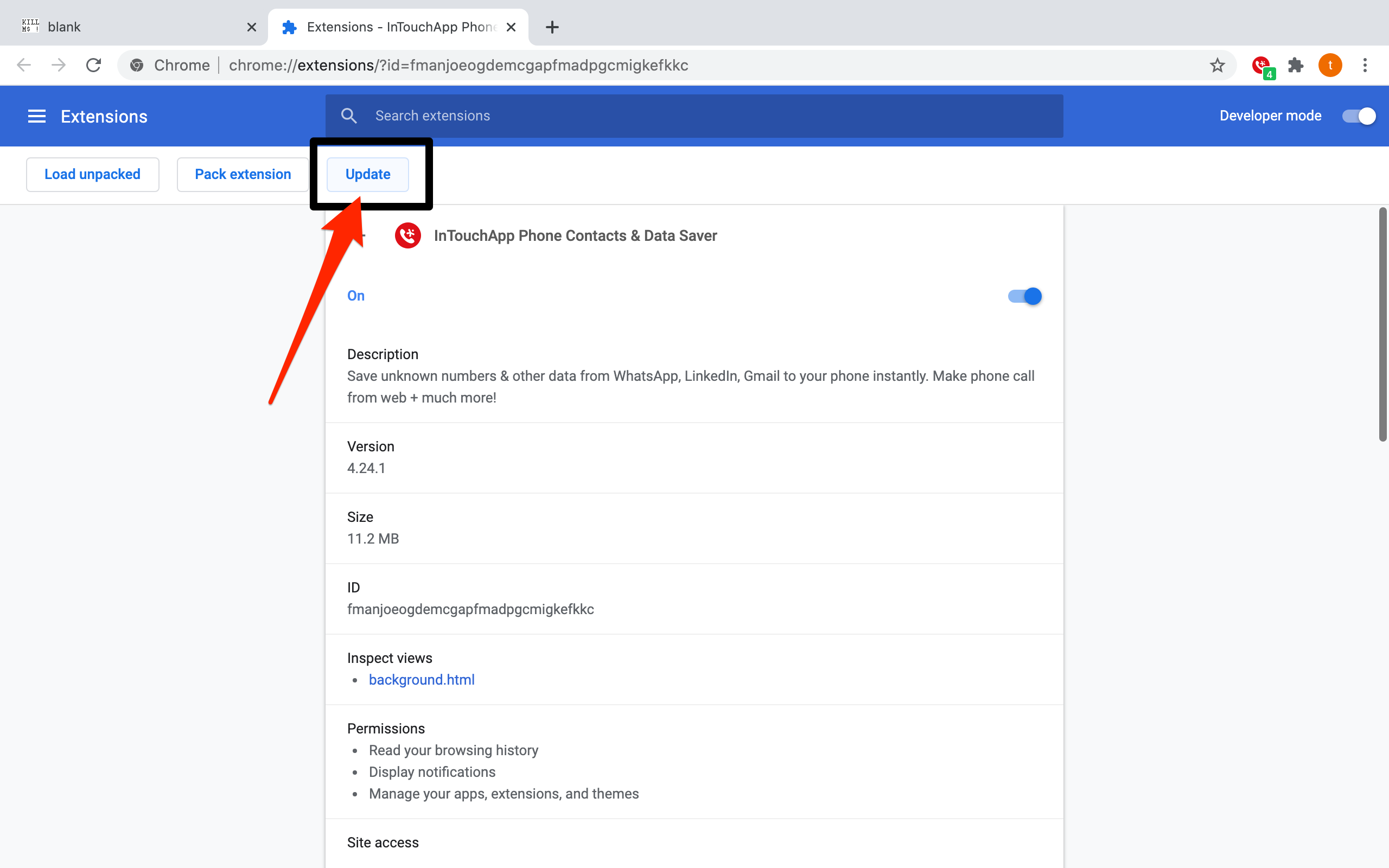Click the Pack extension button
Image resolution: width=1389 pixels, height=868 pixels.
pos(243,175)
